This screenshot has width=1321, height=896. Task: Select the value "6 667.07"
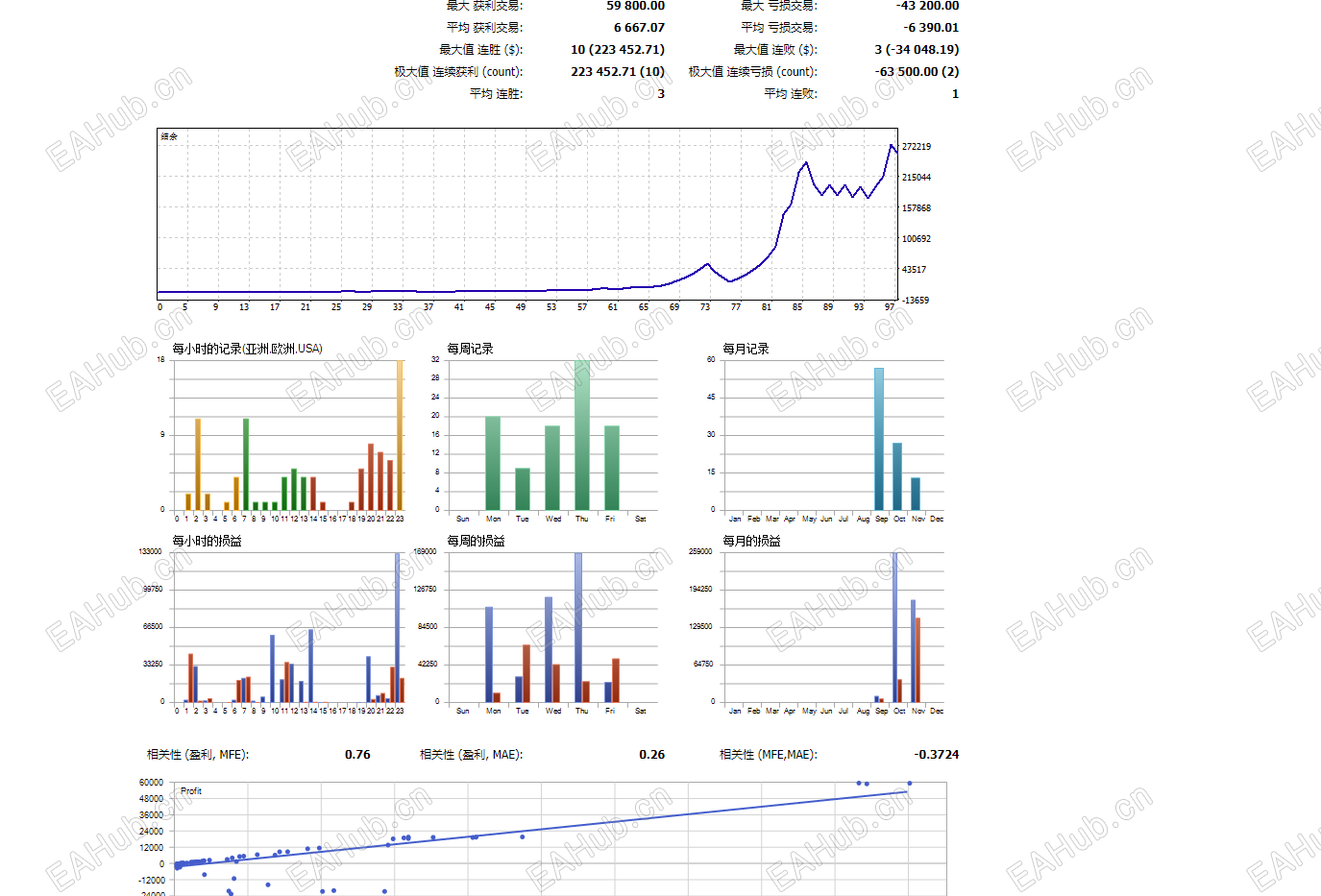pyautogui.click(x=639, y=28)
